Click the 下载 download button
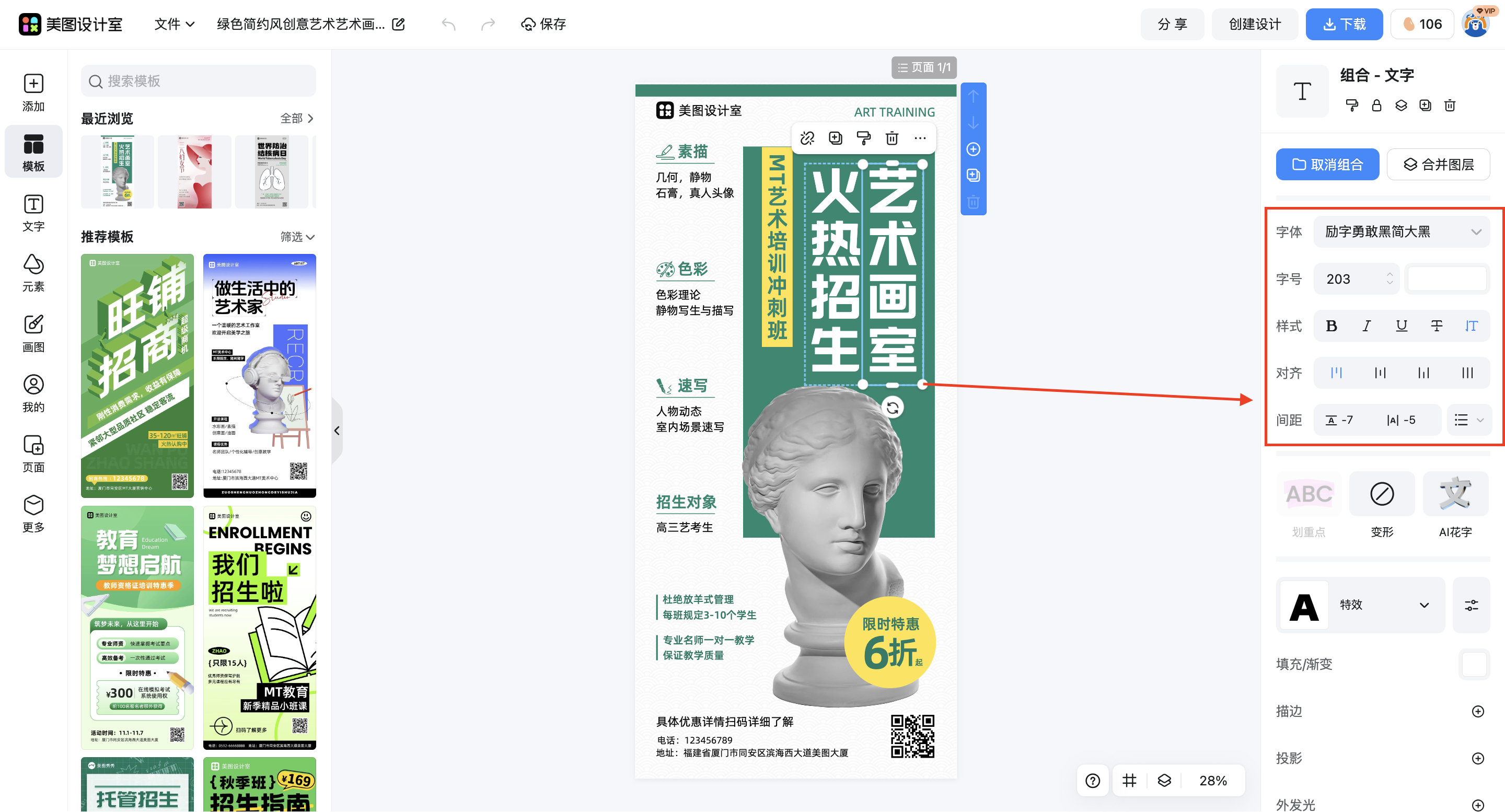 (x=1344, y=24)
